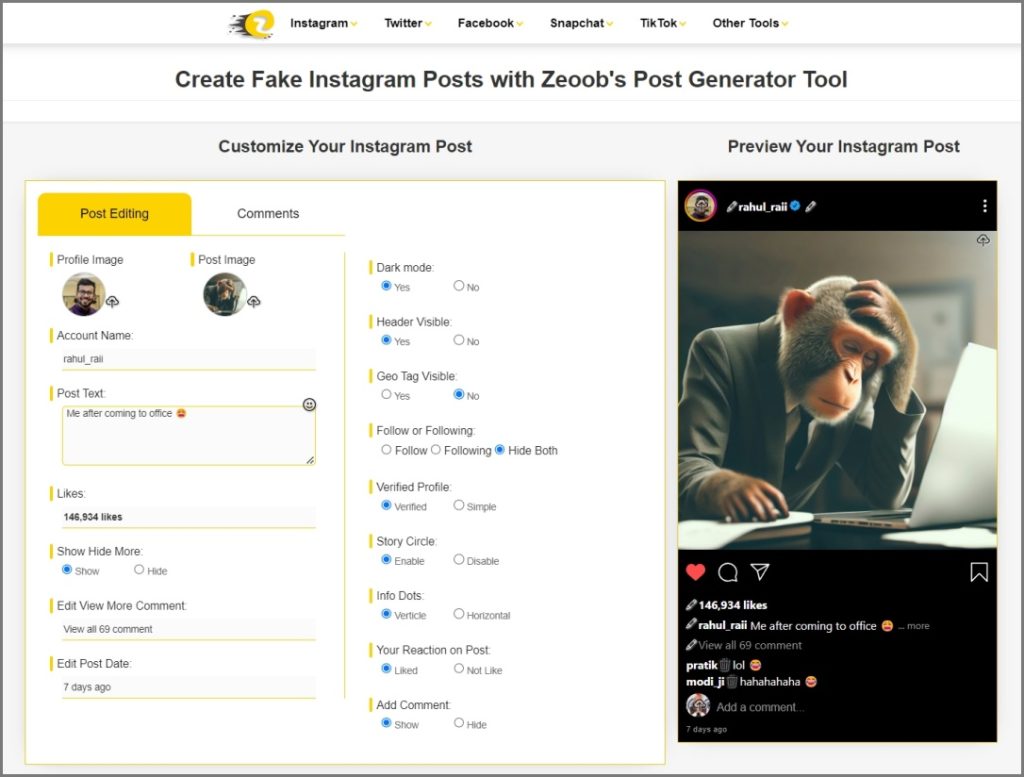Set Dark mode to No

(458, 286)
